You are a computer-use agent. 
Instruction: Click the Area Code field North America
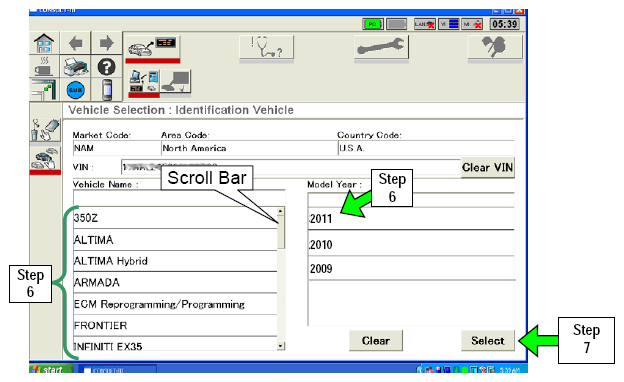(x=249, y=148)
